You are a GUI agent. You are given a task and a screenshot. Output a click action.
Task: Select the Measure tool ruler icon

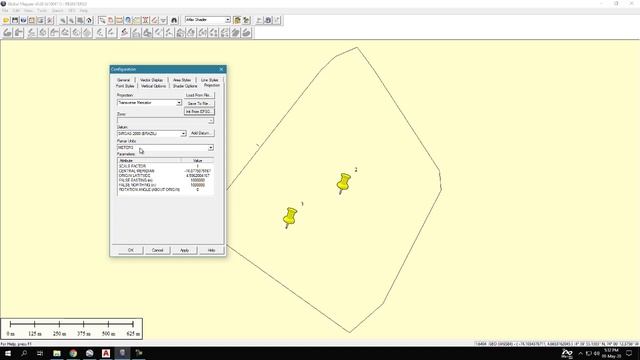coord(119,20)
